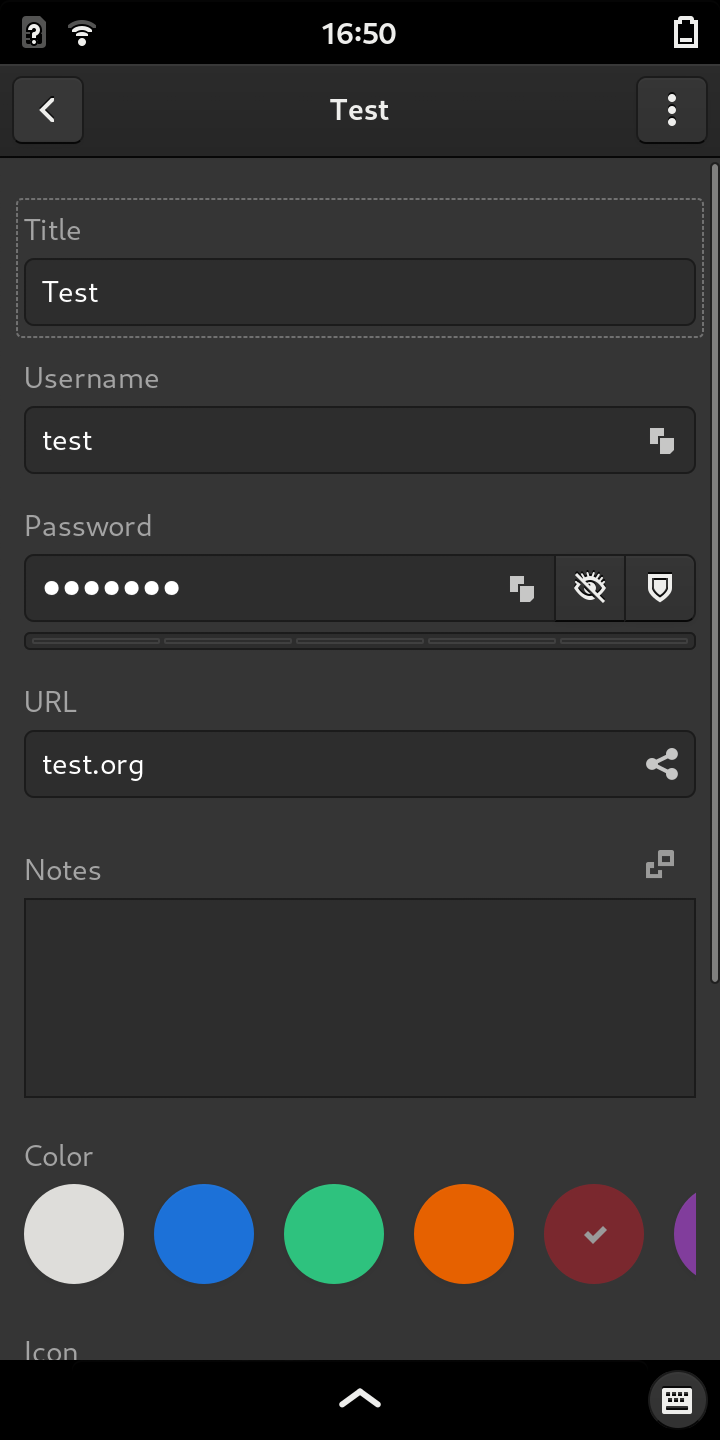Go back using the header back arrow

[x=48, y=110]
